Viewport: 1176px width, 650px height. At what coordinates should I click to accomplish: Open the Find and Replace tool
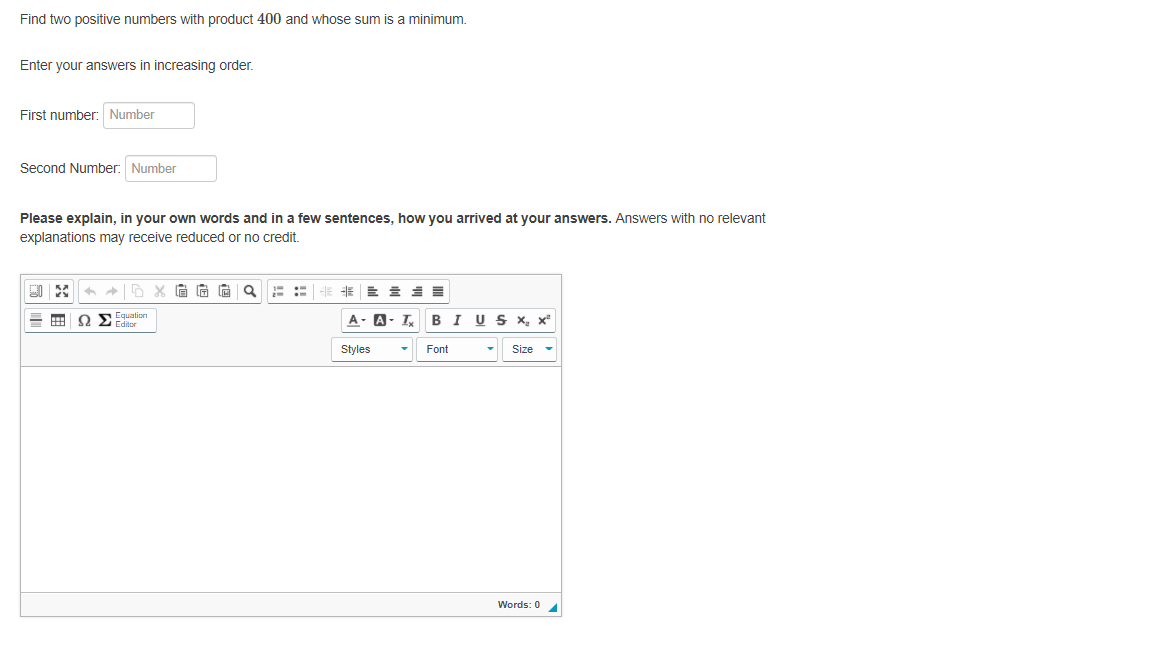click(x=249, y=291)
